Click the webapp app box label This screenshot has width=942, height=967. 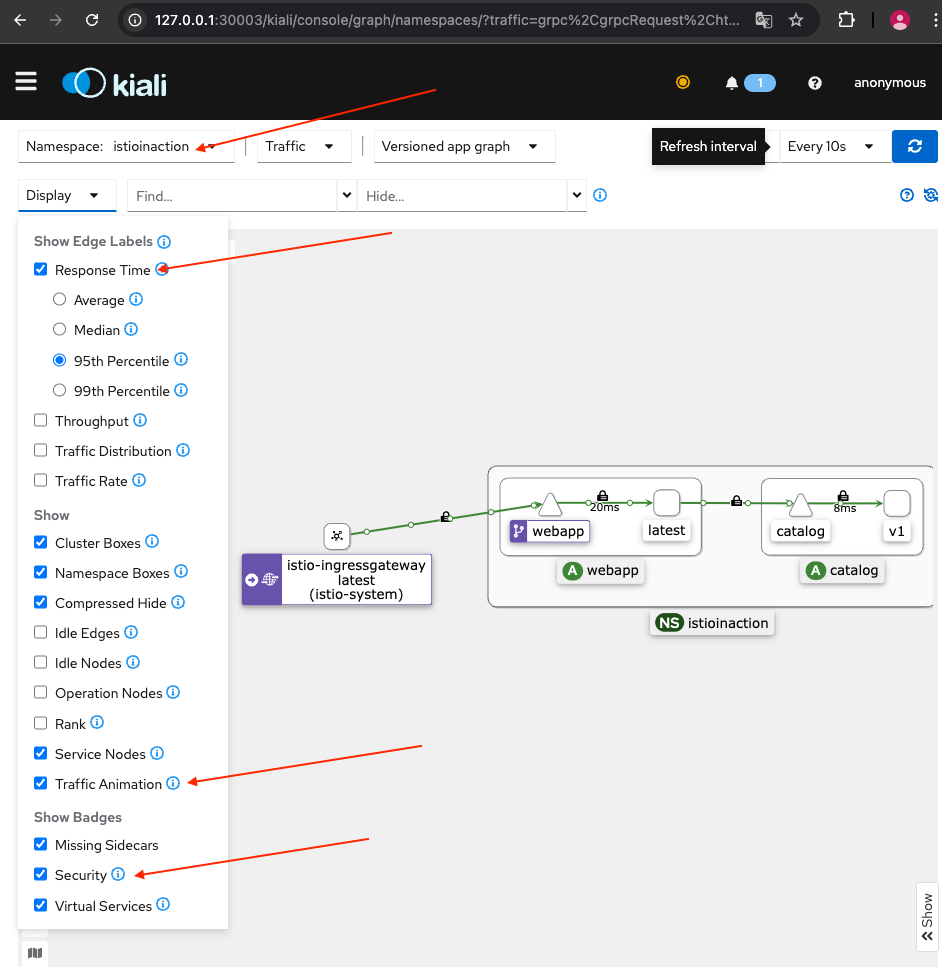click(600, 570)
